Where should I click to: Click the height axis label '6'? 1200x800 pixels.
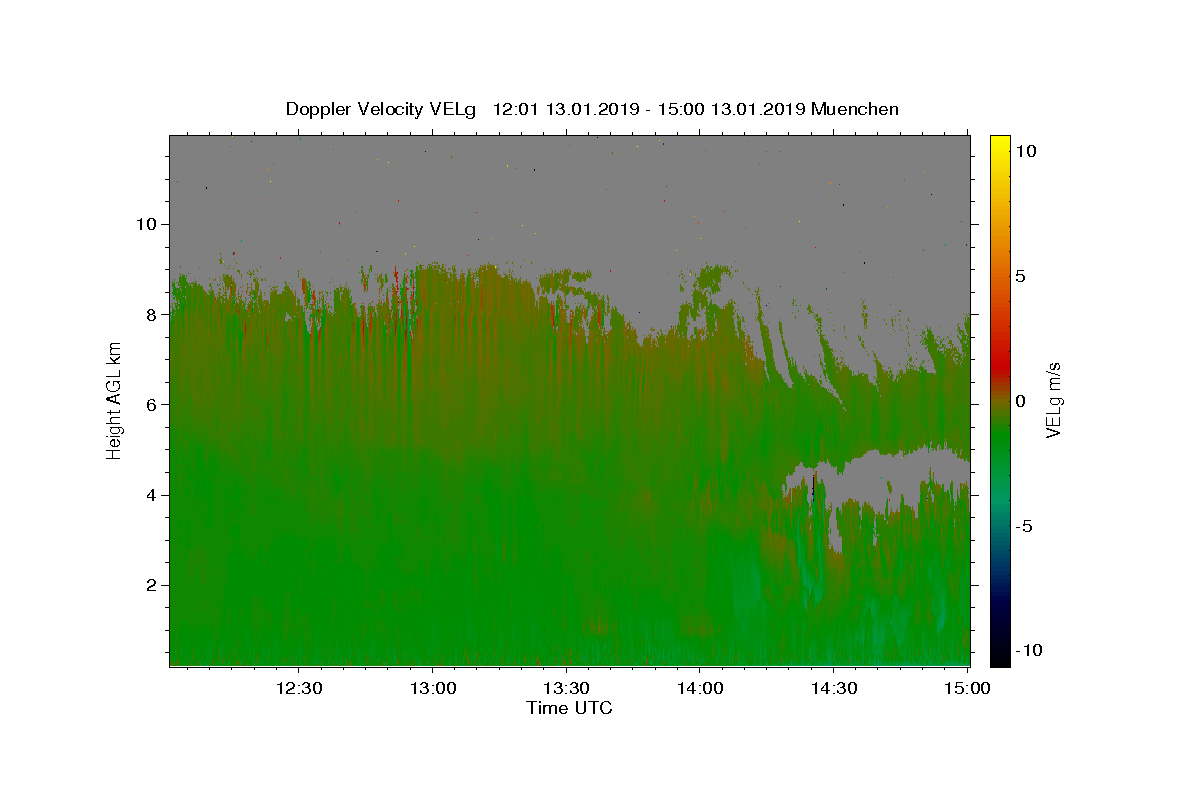click(x=152, y=405)
